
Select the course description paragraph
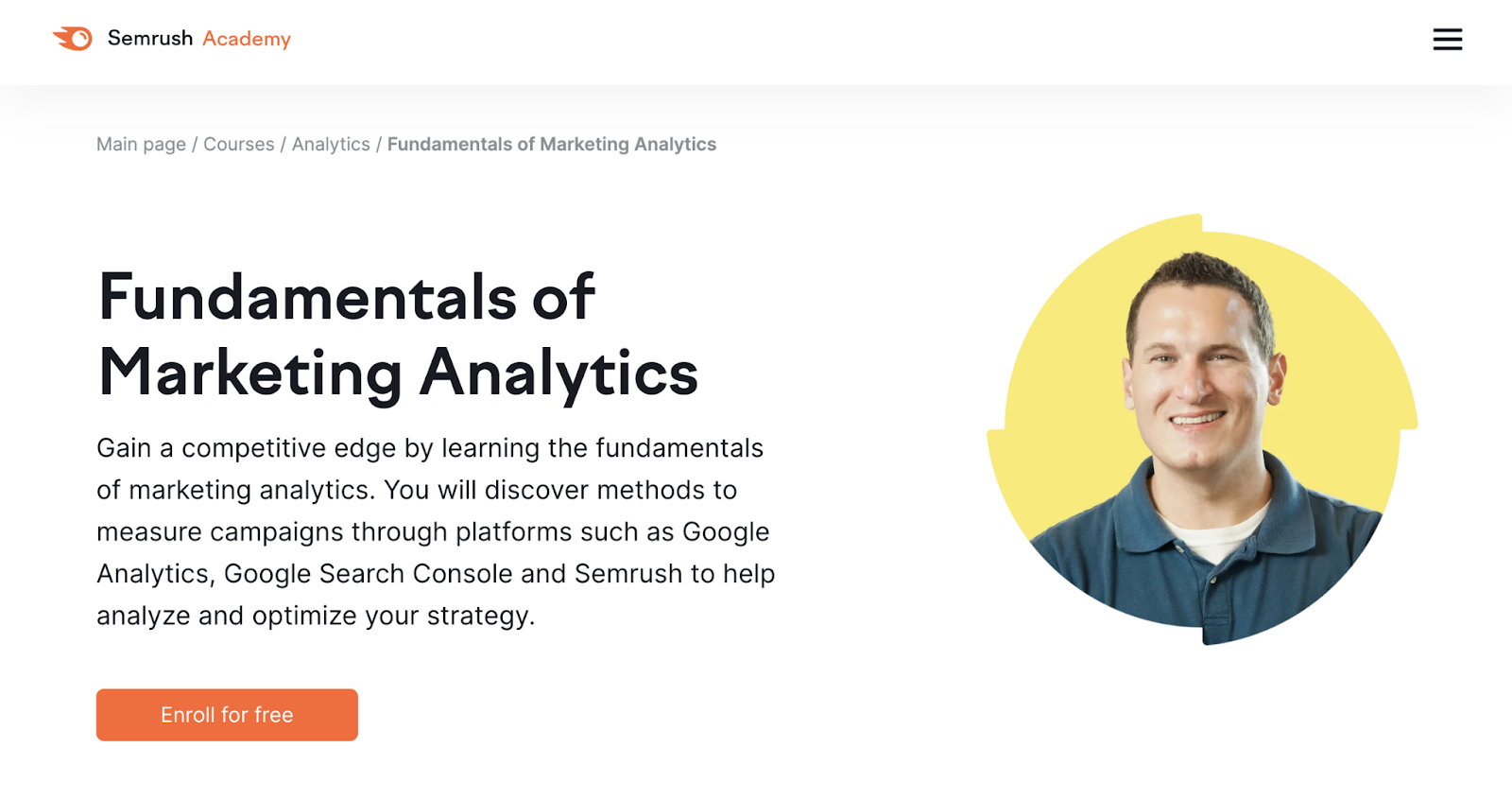click(x=435, y=531)
